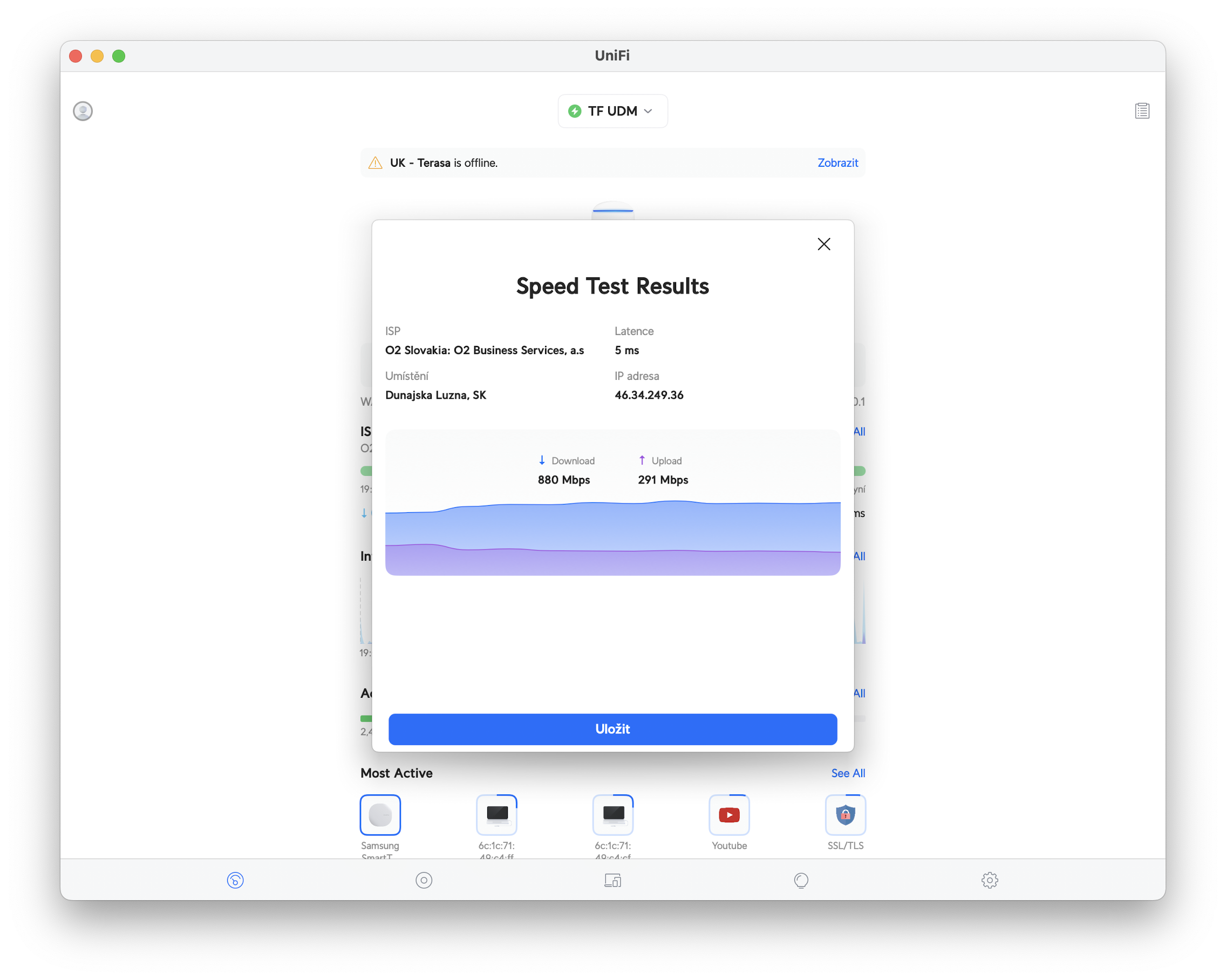
Task: Open the statistics circle icon in bottom bar
Action: pos(801,880)
